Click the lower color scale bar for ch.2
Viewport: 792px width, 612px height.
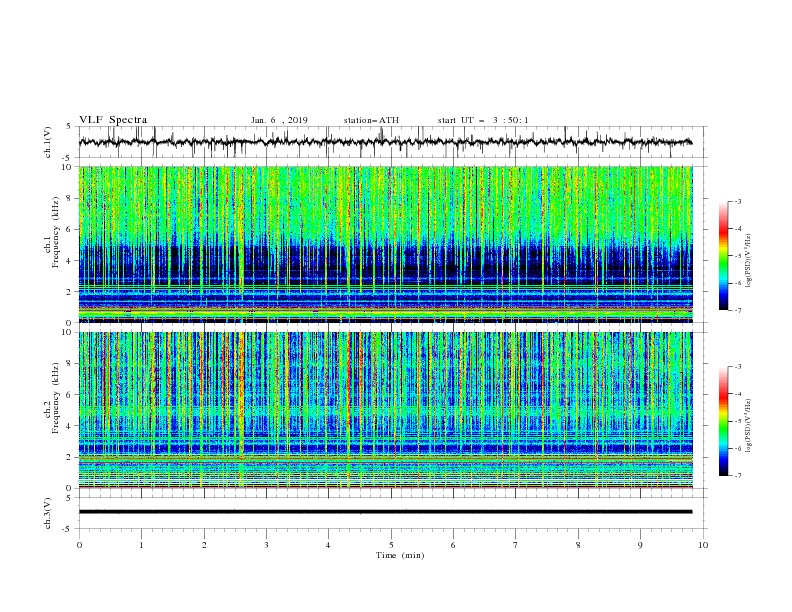point(723,421)
